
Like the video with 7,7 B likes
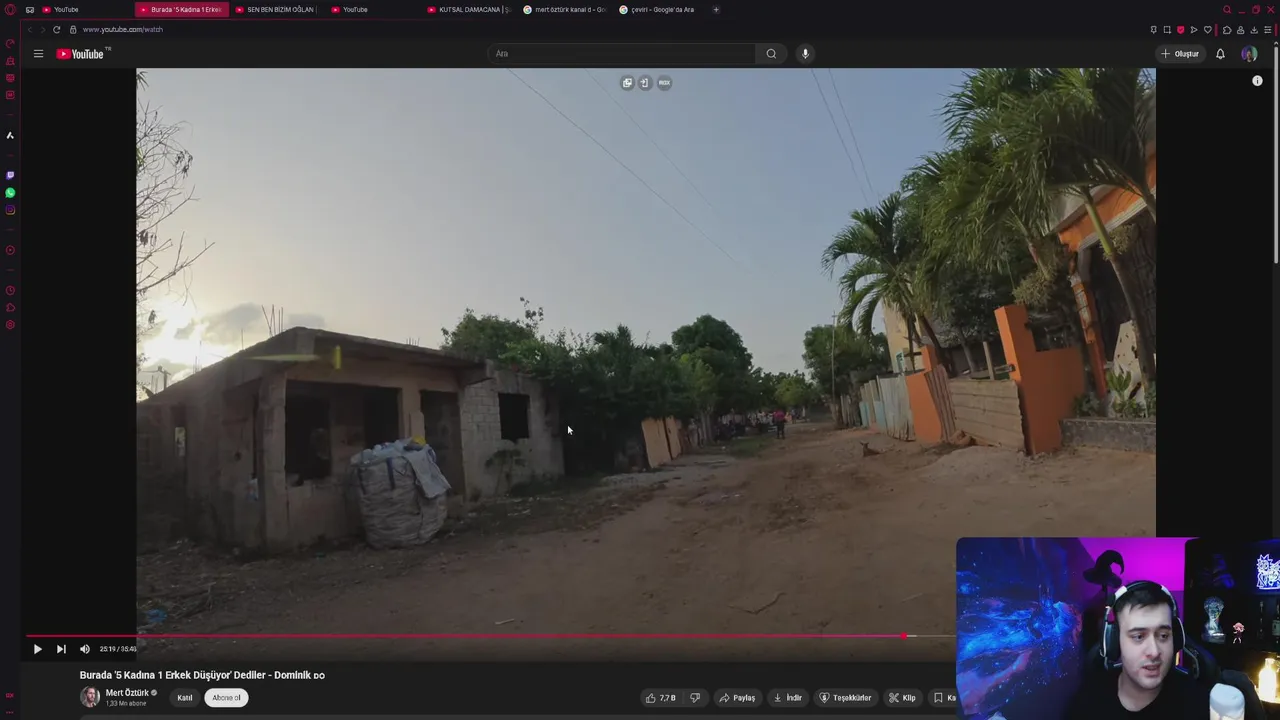coord(660,698)
